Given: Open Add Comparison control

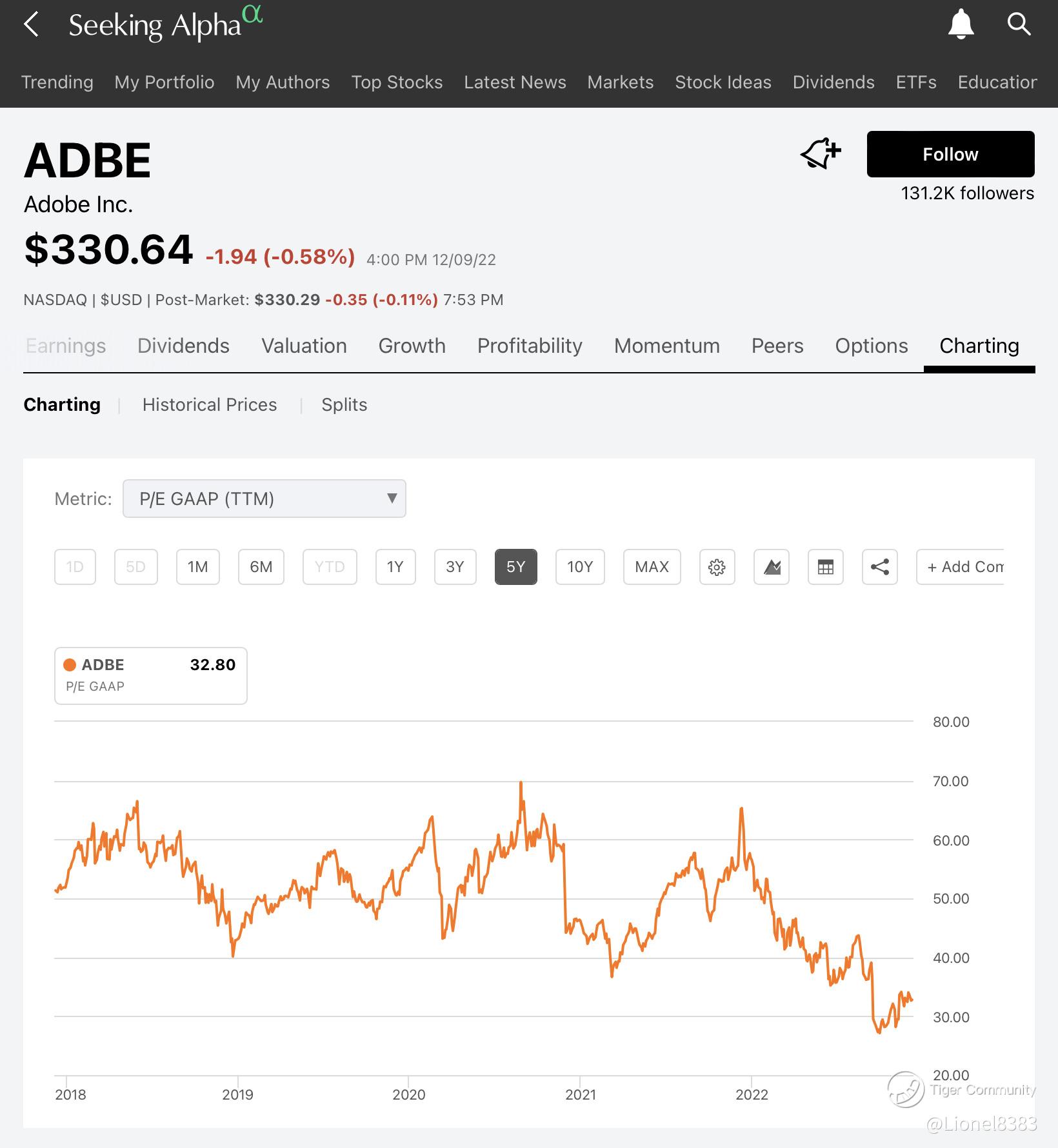Looking at the screenshot, I should click(x=961, y=567).
